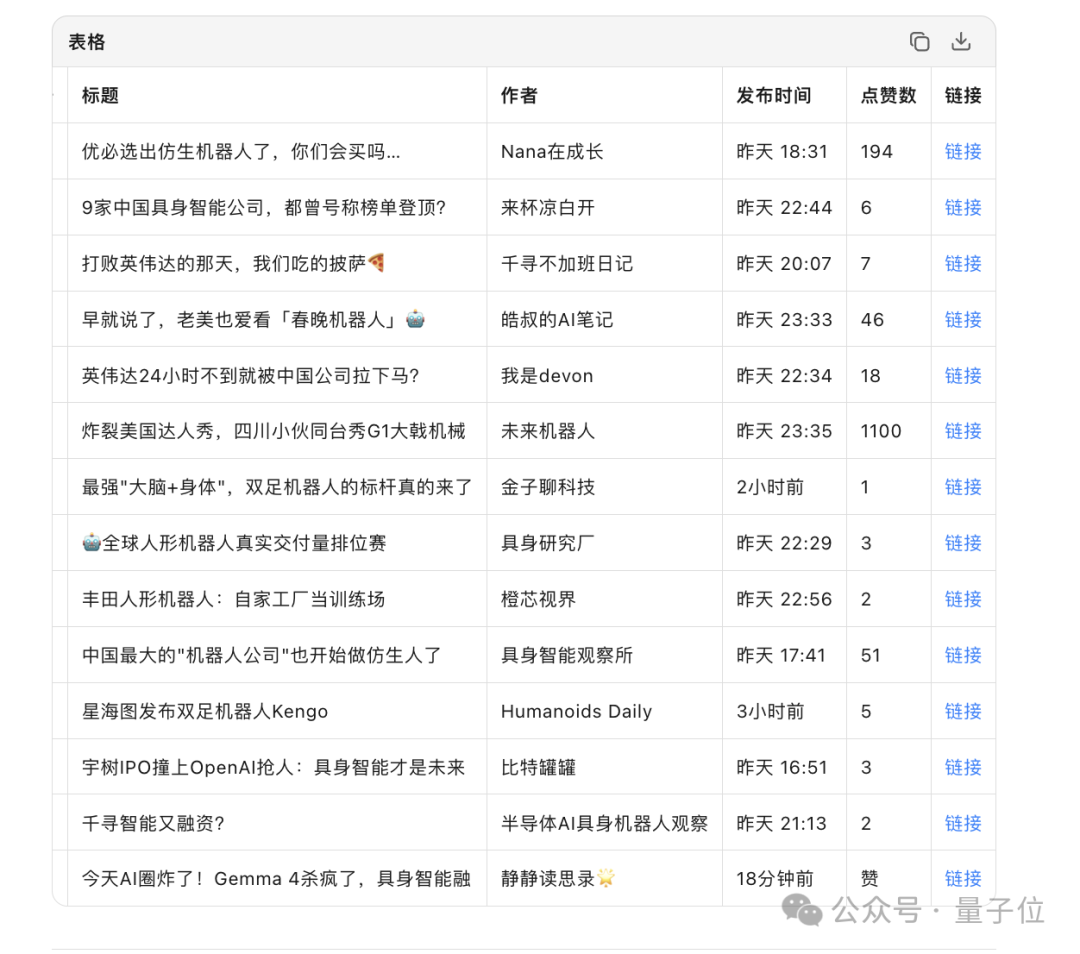Screen dimensions: 1080x954
Task: Open the 链接 in the Humanoids Daily row
Action: [x=963, y=712]
